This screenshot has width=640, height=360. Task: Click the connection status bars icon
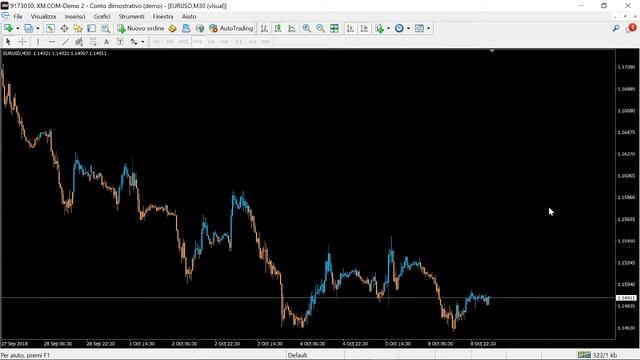tap(584, 355)
